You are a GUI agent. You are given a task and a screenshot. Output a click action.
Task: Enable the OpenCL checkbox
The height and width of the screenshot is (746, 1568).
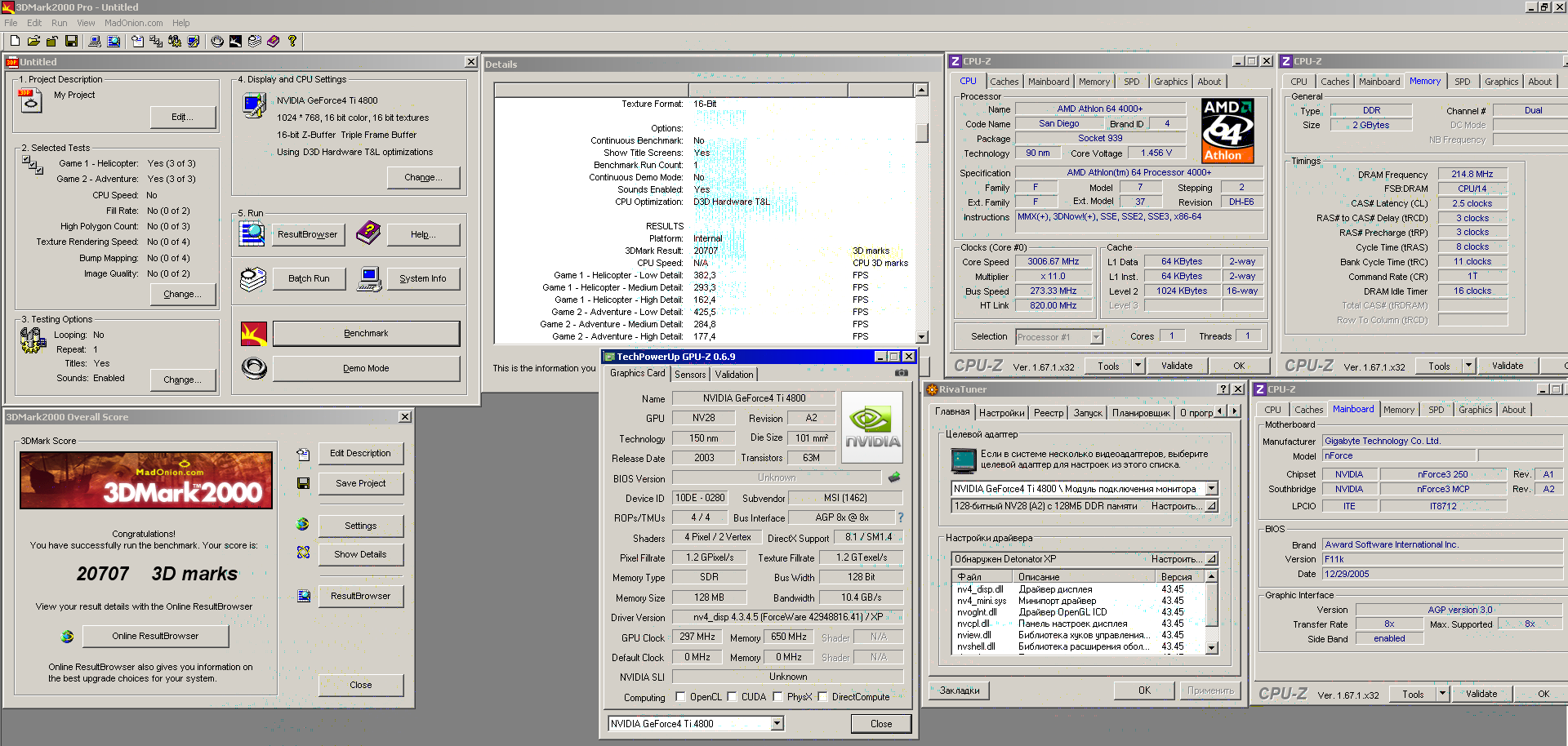click(680, 697)
